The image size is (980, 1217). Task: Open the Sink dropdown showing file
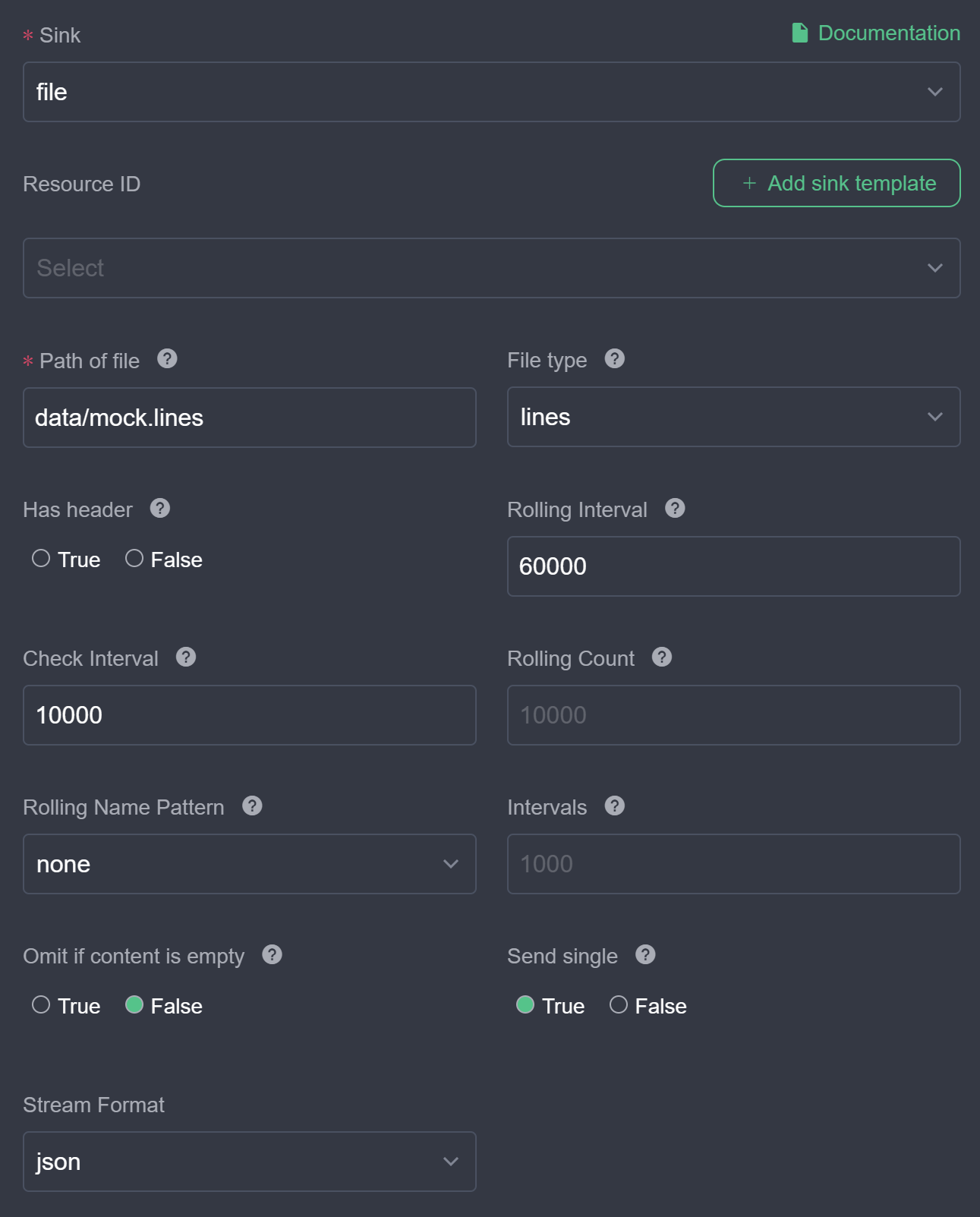492,92
